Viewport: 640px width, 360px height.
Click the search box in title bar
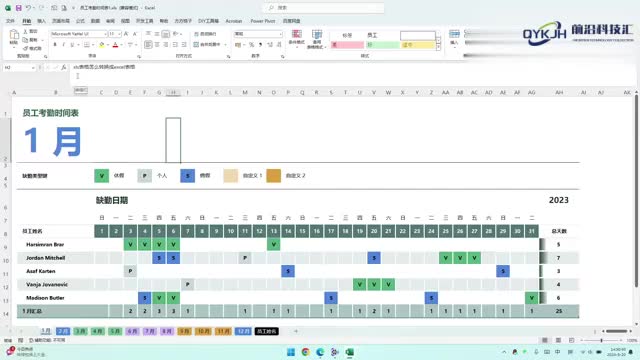(x=323, y=8)
